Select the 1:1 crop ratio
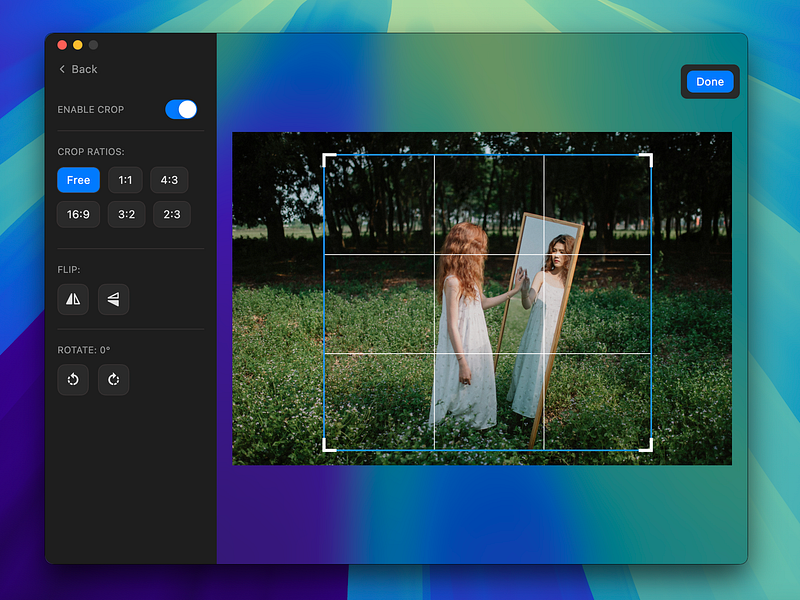 125,180
